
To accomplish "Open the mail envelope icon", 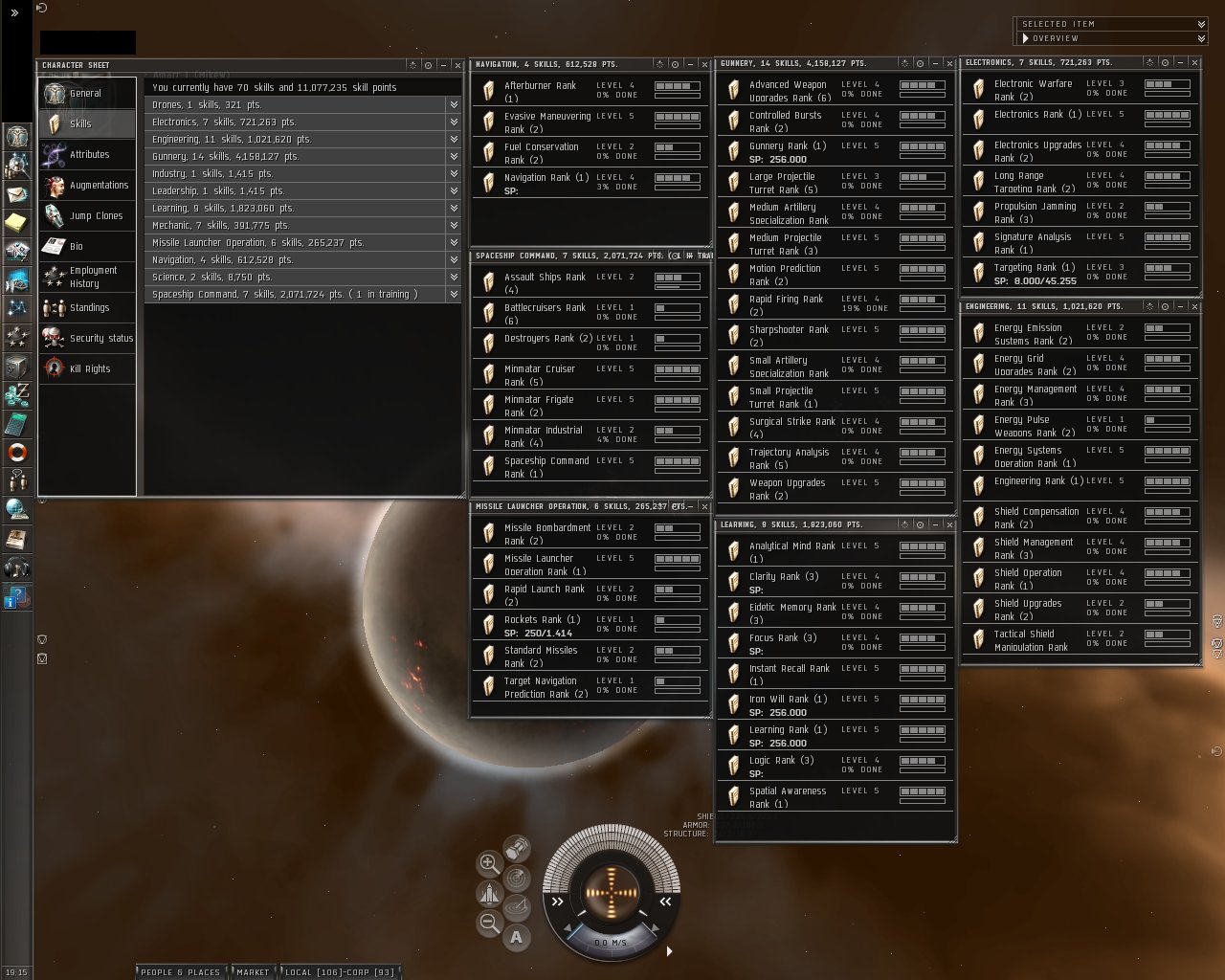I will tap(17, 193).
